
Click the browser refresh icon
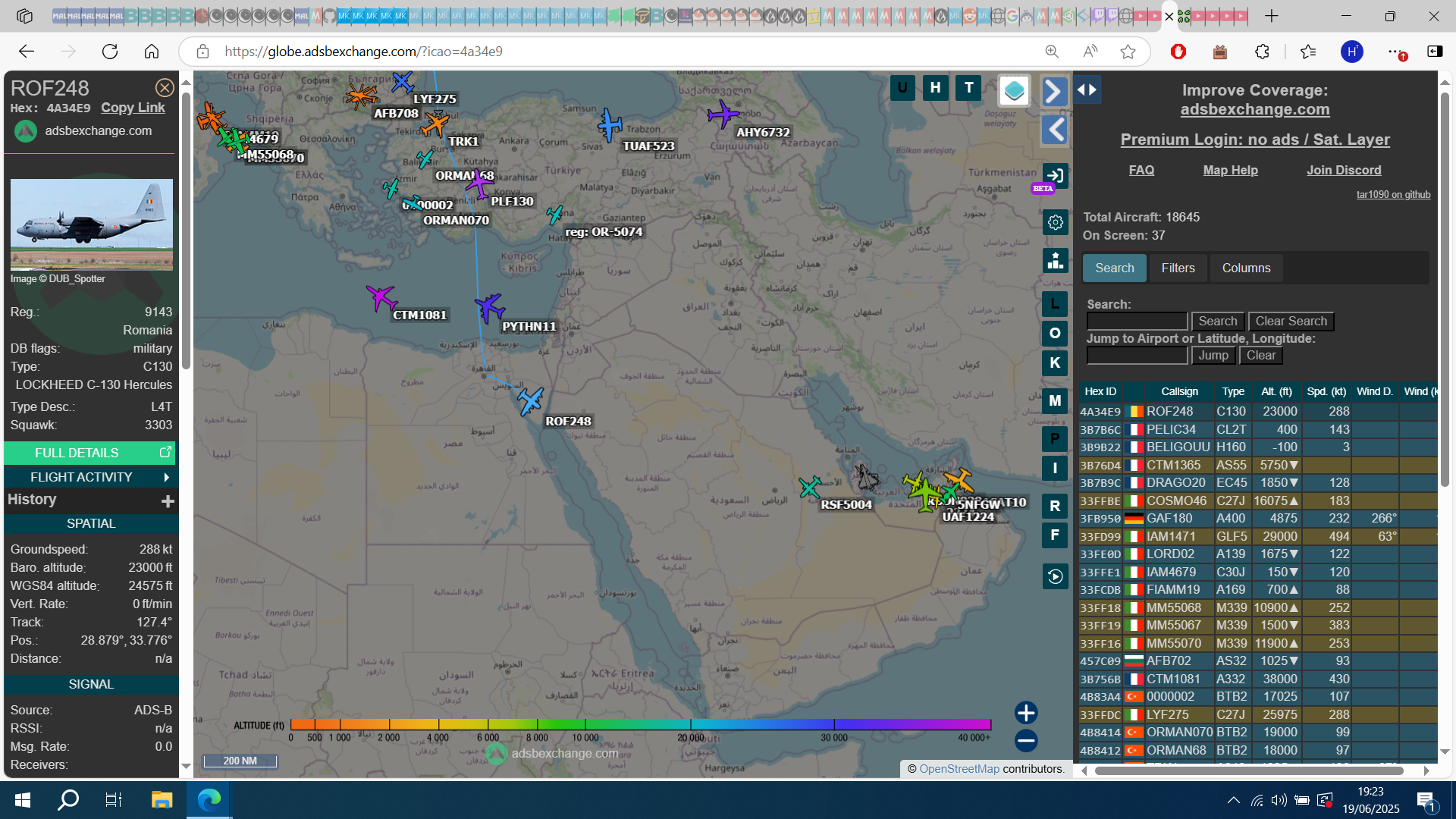coord(110,52)
